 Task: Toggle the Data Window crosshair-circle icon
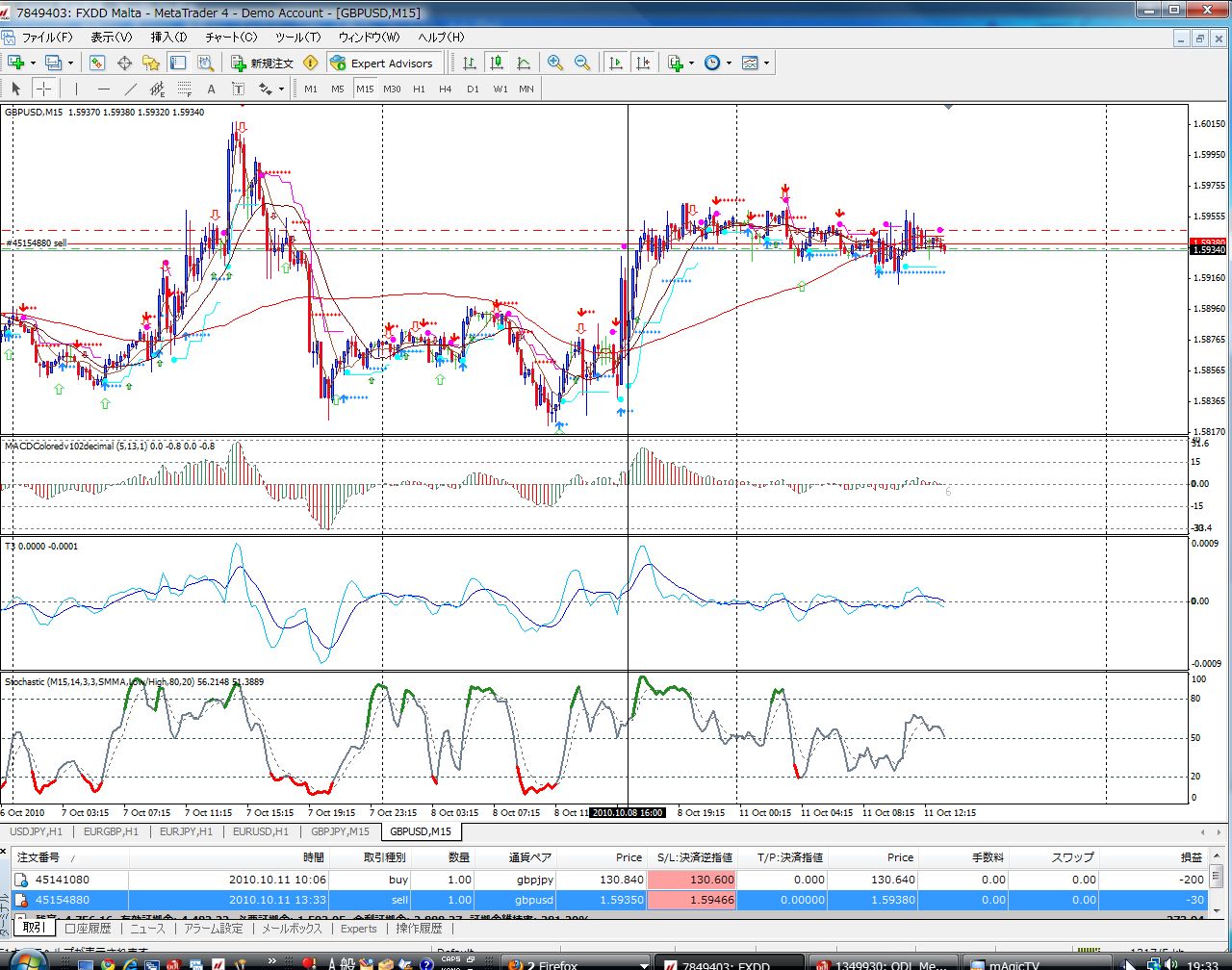pos(124,63)
